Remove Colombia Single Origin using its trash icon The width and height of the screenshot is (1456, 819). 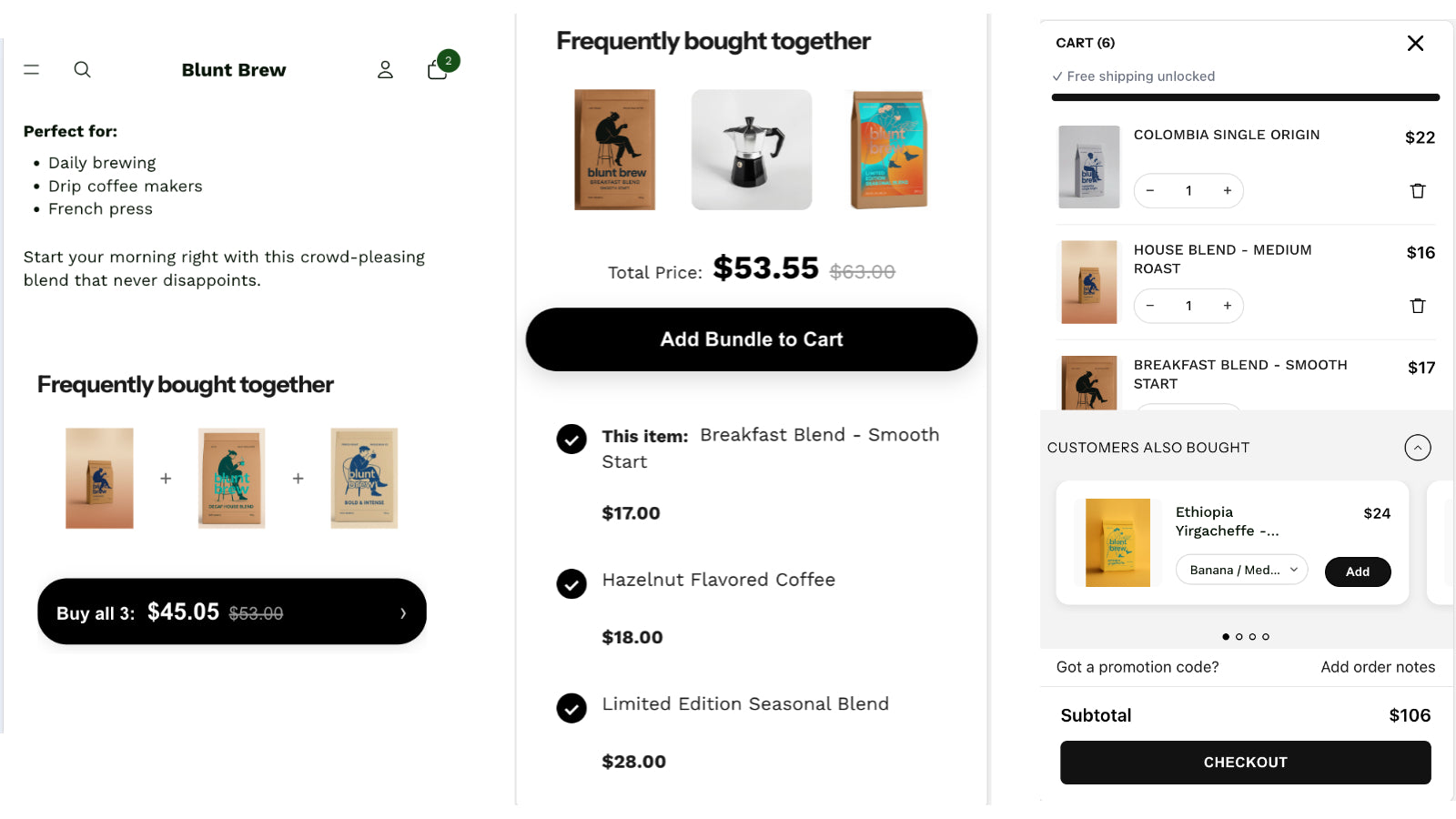[x=1418, y=190]
